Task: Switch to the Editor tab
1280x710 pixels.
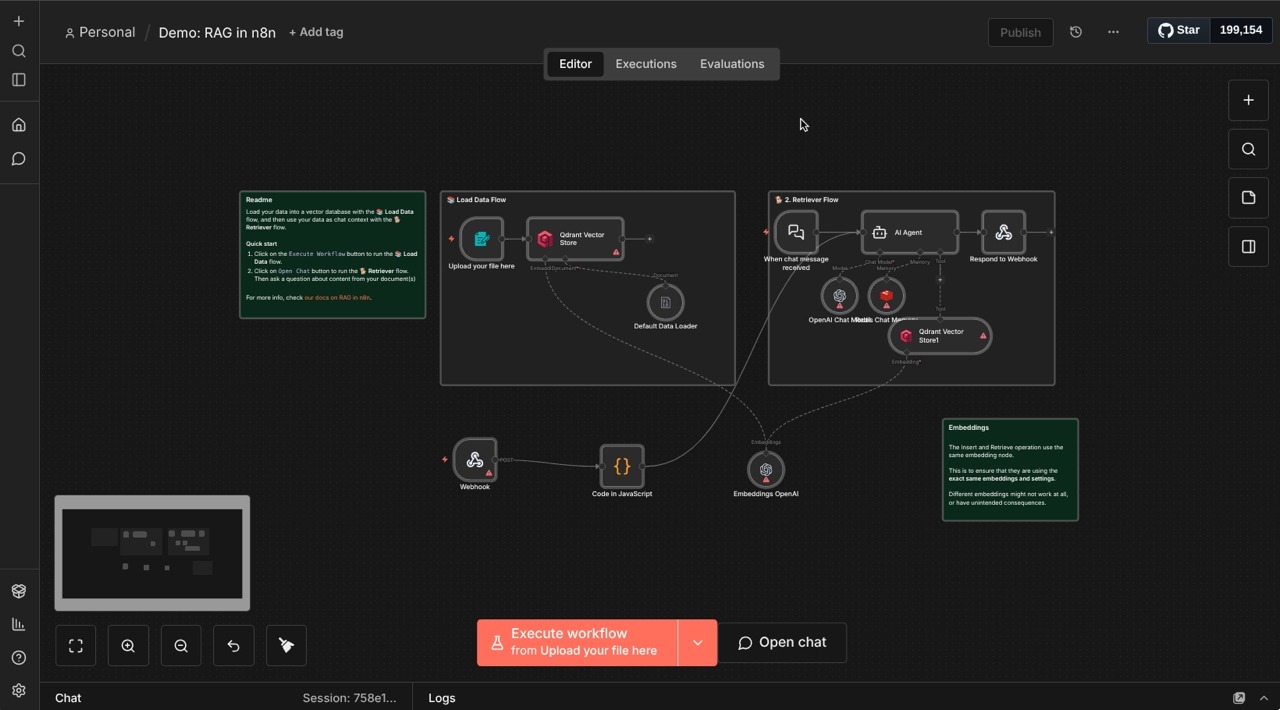Action: point(575,64)
